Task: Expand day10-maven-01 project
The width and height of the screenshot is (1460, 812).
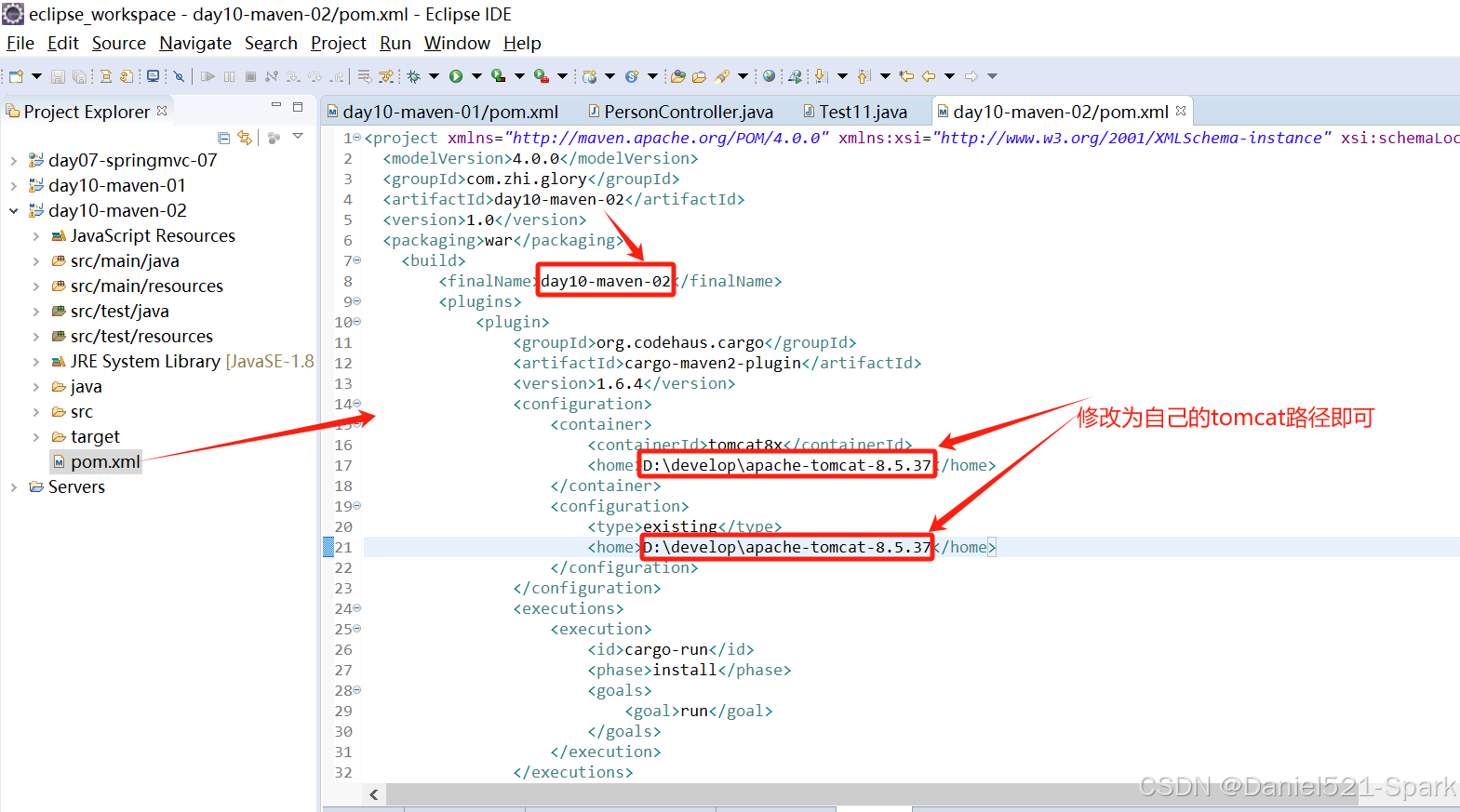Action: (14, 186)
